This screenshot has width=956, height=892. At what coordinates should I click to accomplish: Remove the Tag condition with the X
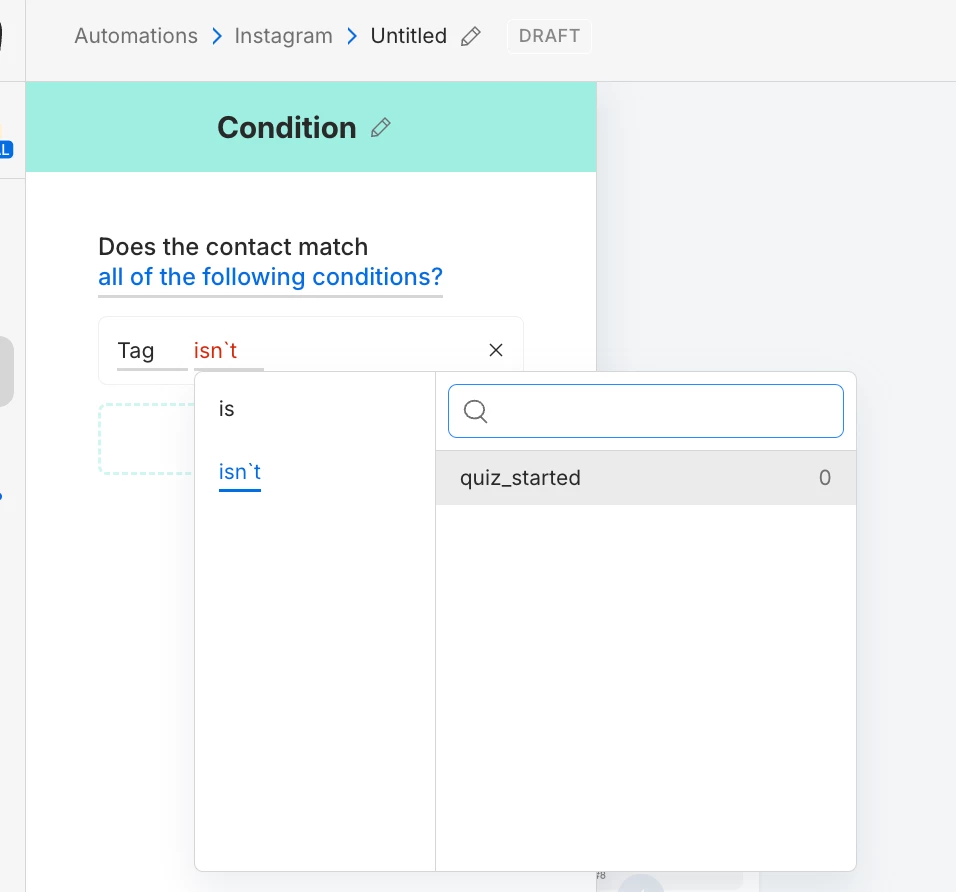coord(496,350)
